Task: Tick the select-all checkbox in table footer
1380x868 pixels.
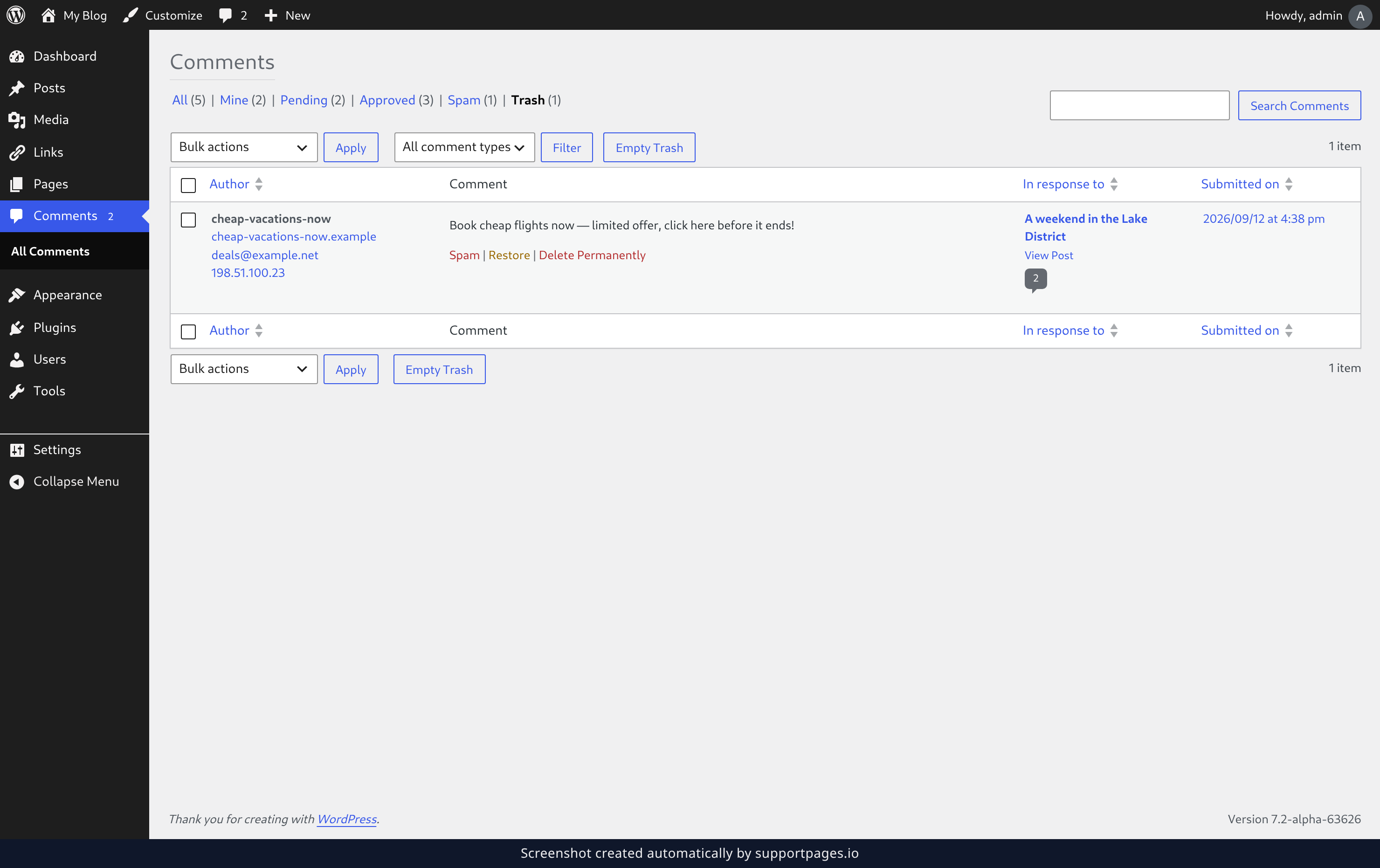Action: (188, 331)
